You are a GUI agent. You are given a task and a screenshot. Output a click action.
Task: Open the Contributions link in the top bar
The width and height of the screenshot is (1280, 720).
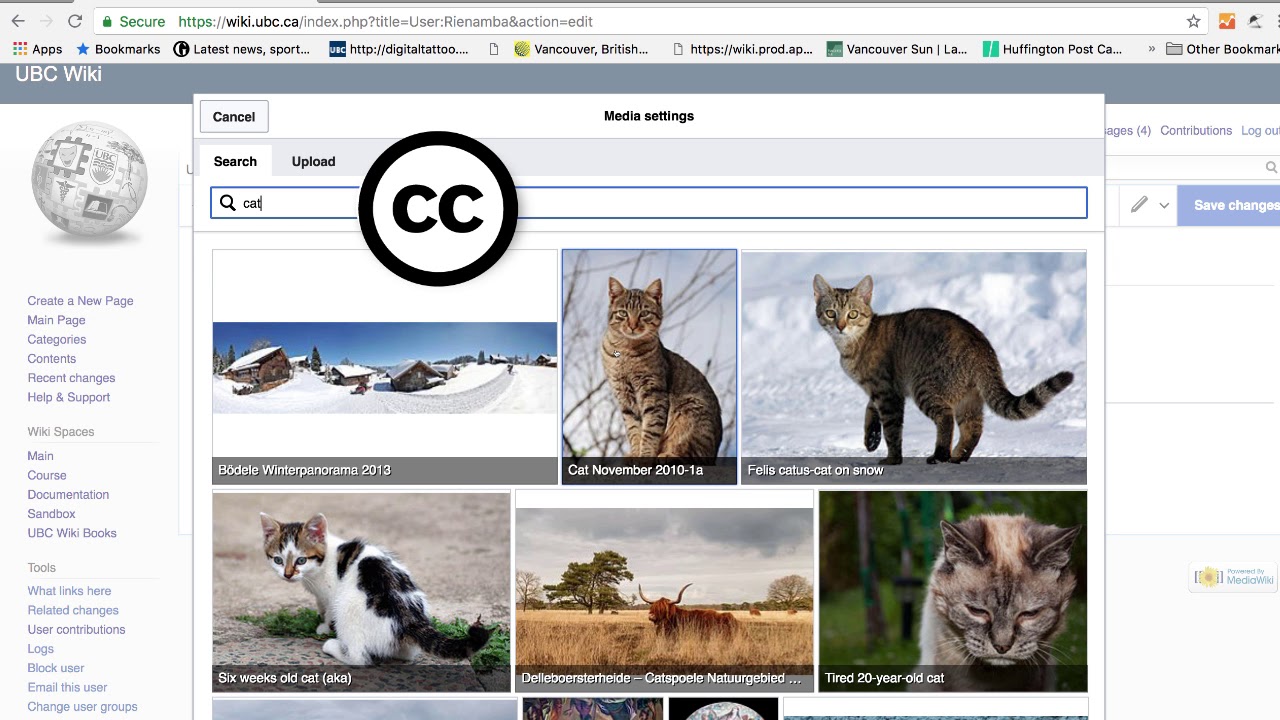click(1196, 131)
